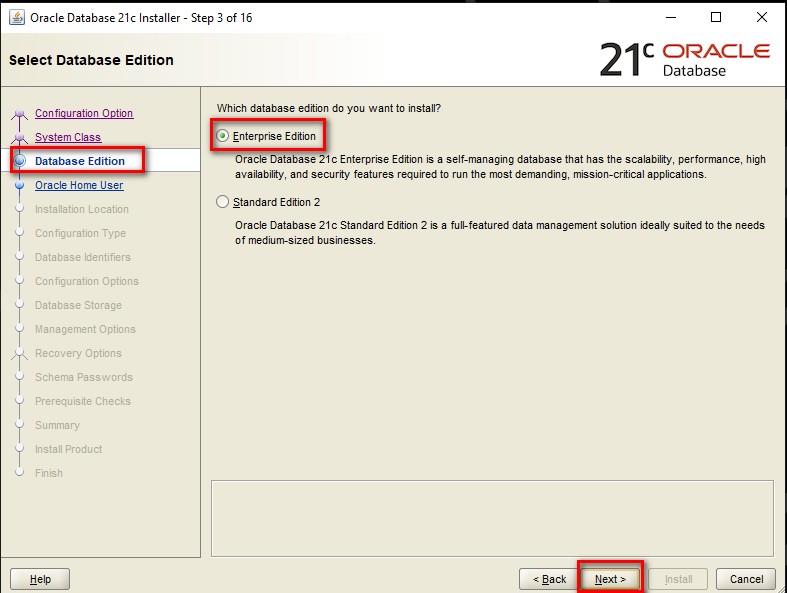
Task: Click the Finish step label
Action: (49, 473)
